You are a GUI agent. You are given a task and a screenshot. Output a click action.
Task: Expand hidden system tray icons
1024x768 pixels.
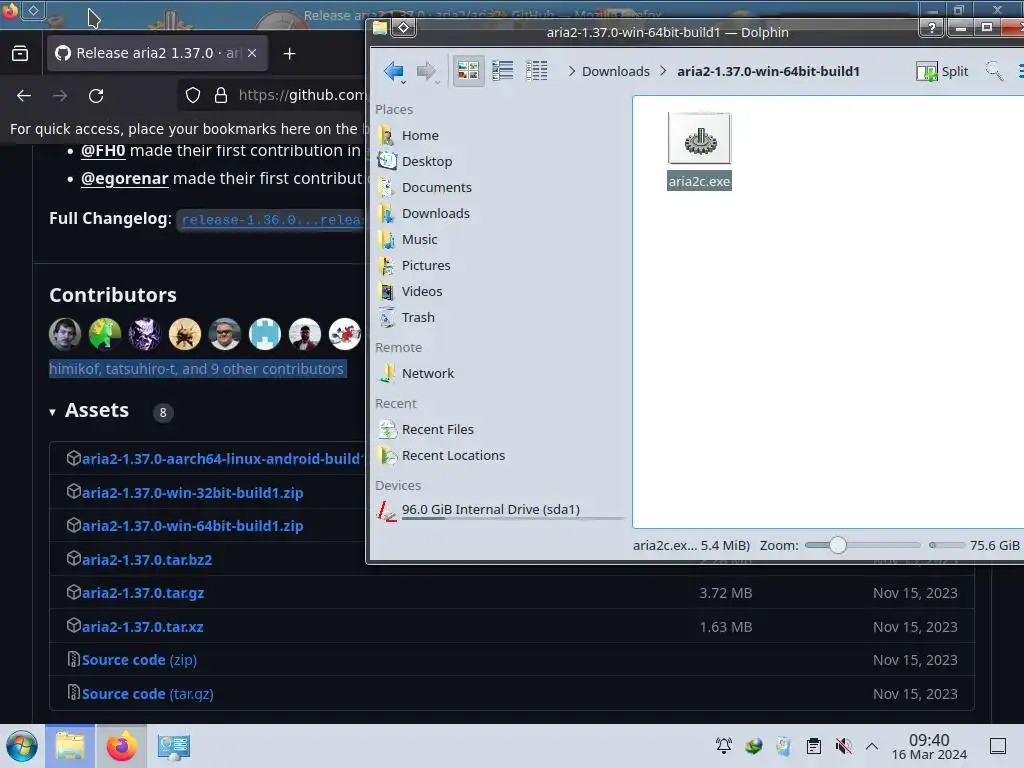(x=872, y=746)
